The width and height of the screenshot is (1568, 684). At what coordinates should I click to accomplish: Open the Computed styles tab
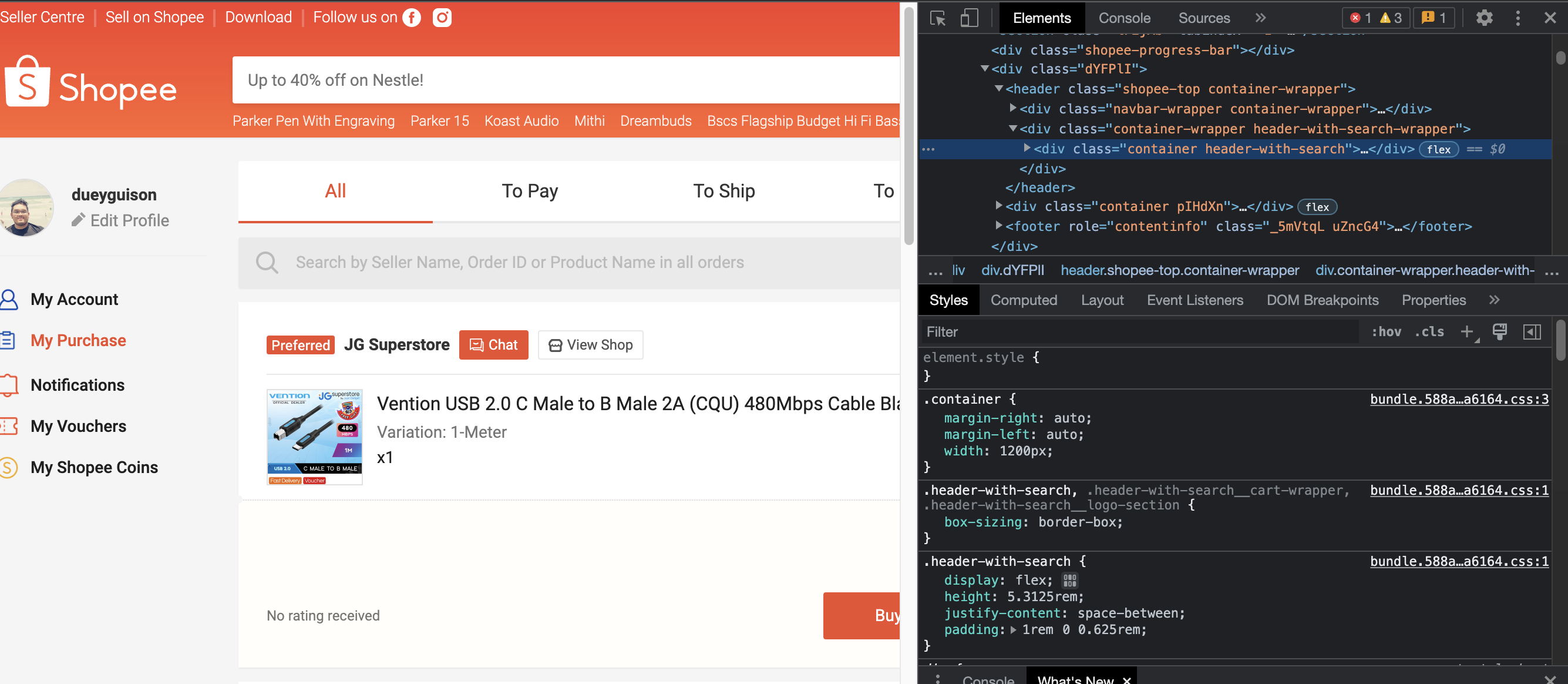tap(1023, 300)
